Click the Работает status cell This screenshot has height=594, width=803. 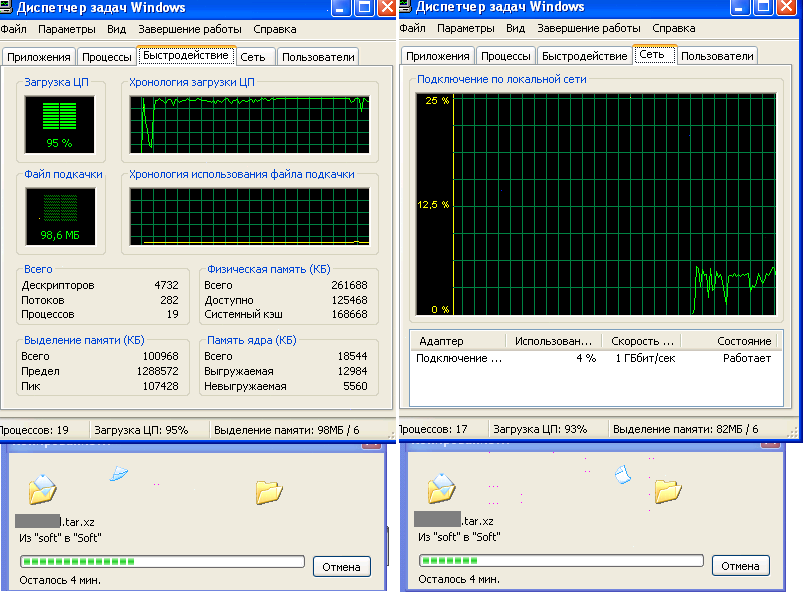pos(747,358)
